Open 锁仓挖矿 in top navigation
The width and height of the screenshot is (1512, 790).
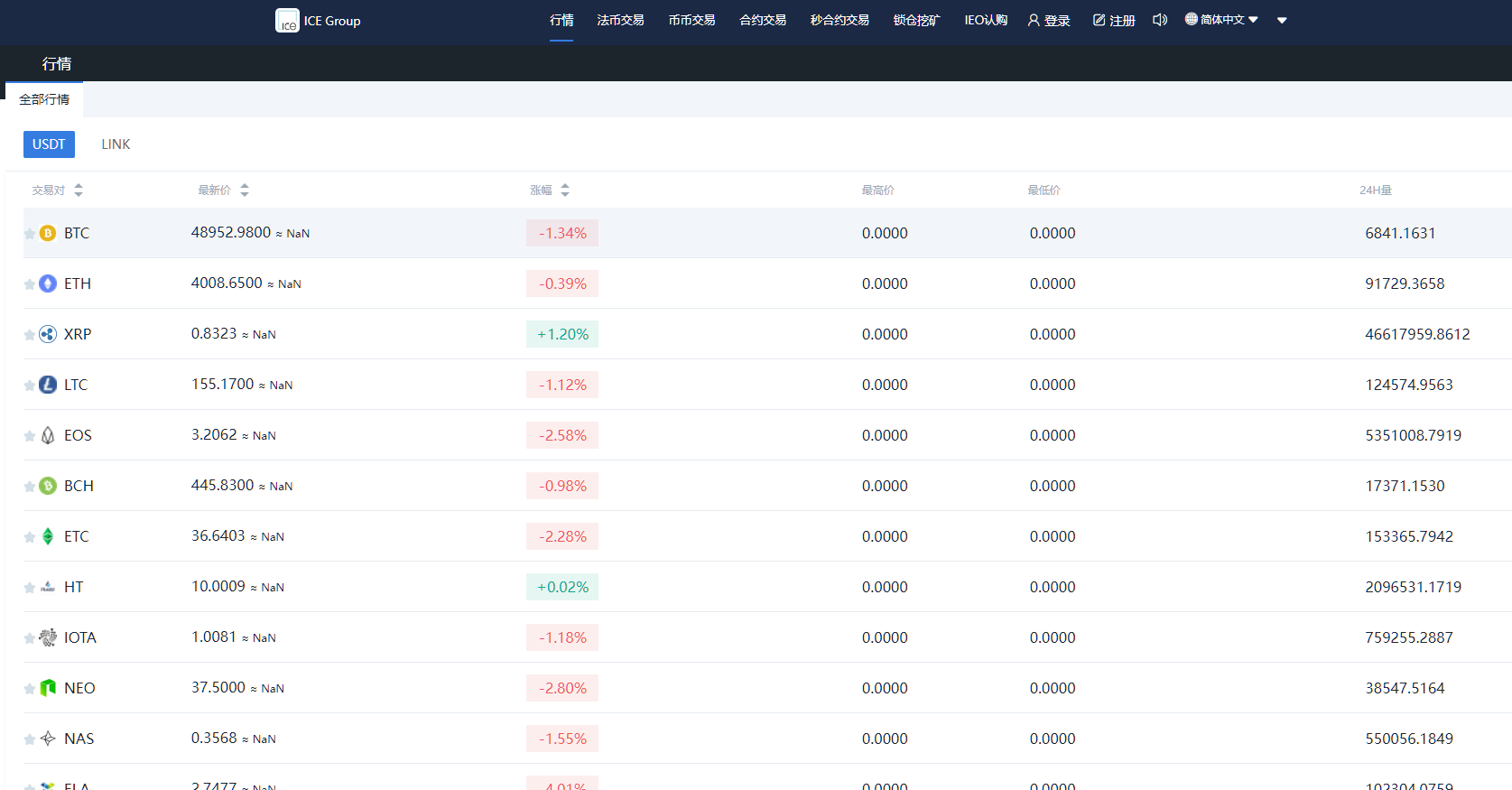(x=916, y=20)
